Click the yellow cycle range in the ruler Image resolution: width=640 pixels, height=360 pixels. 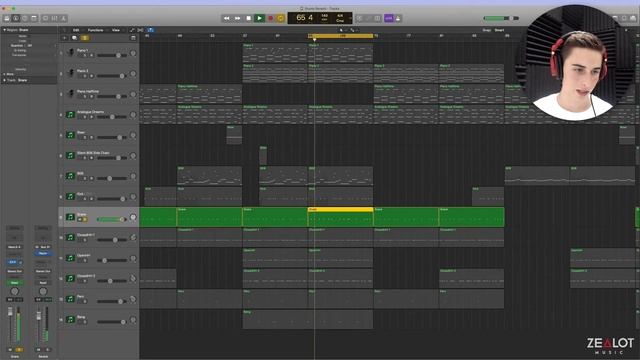pos(340,36)
